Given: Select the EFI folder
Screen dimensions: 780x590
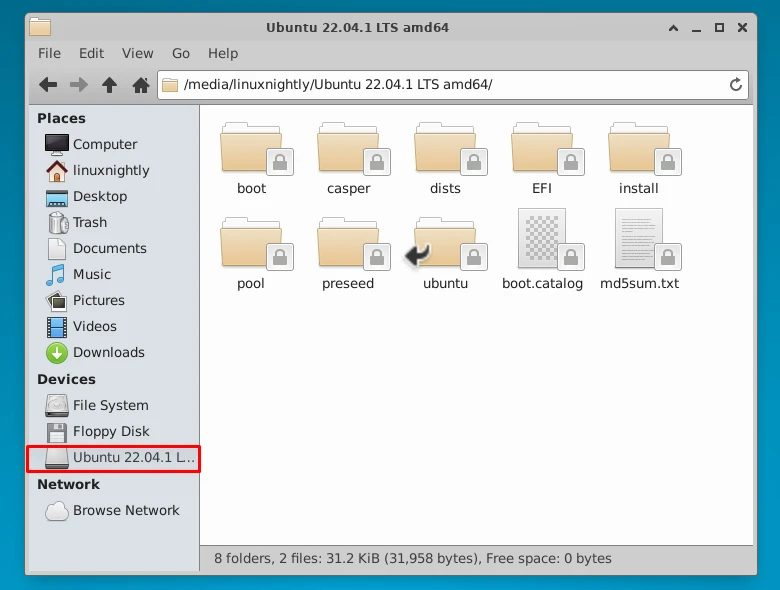Looking at the screenshot, I should (547, 158).
